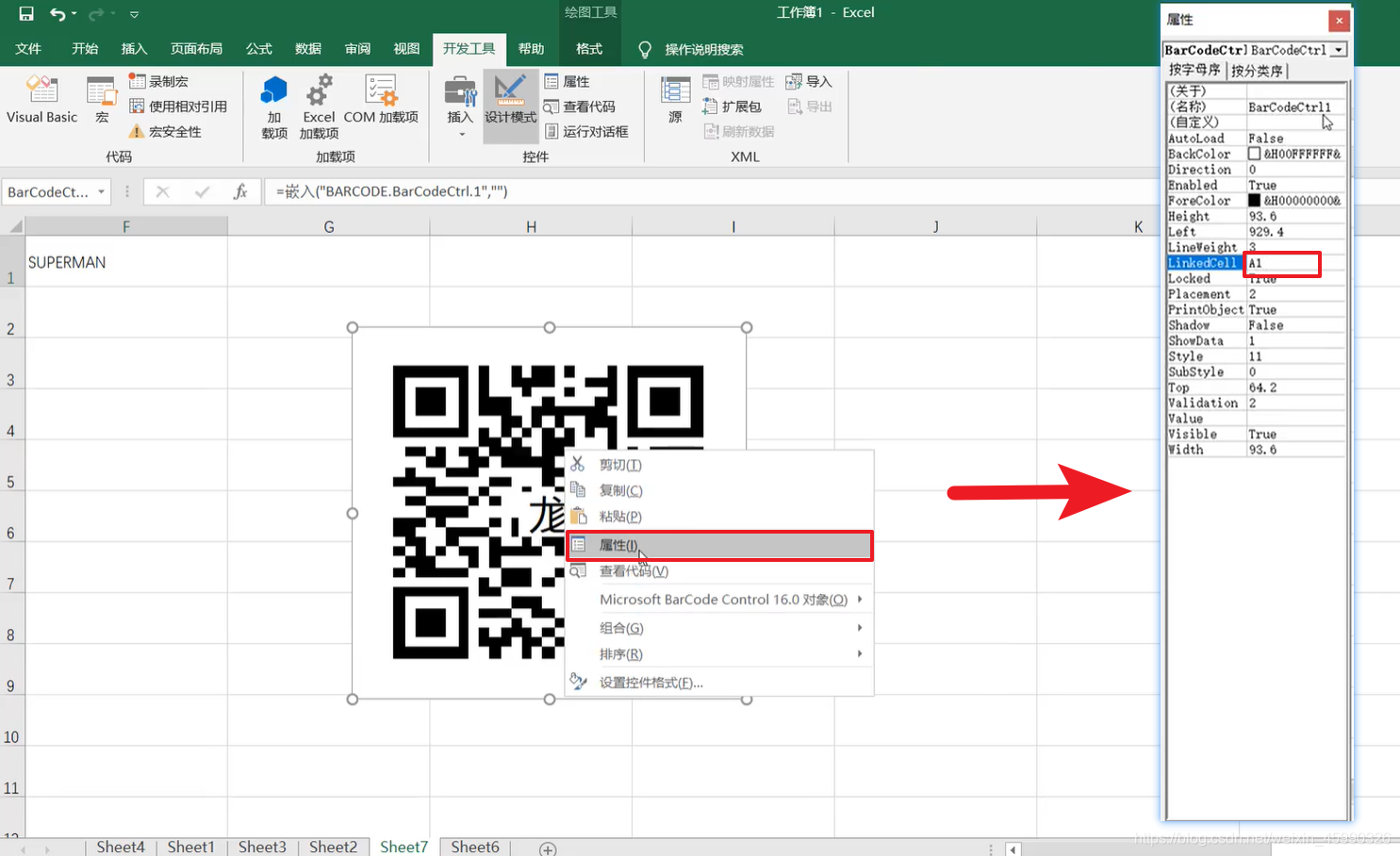
Task: Switch to Sheet4 worksheet tab
Action: [121, 847]
